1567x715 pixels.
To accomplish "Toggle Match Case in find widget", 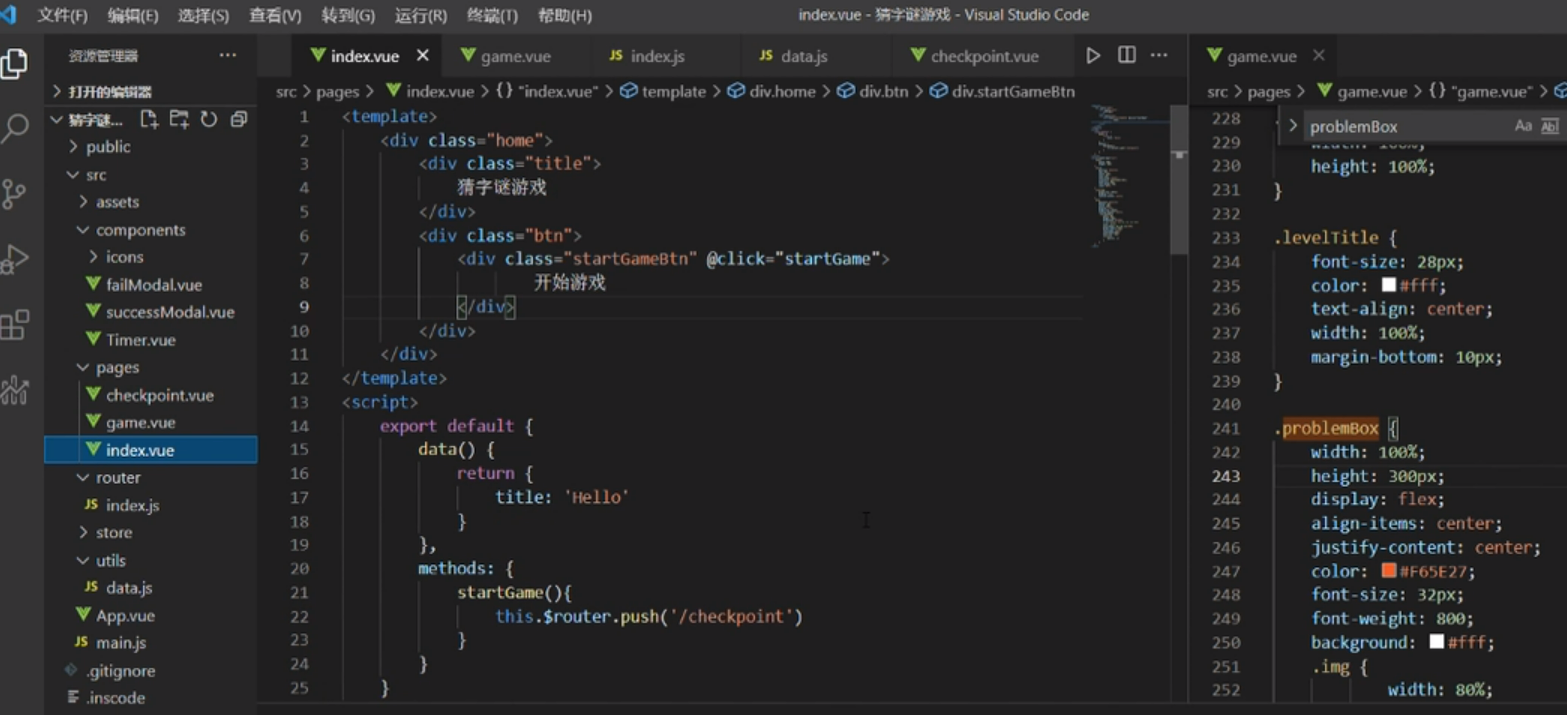I will tap(1523, 126).
